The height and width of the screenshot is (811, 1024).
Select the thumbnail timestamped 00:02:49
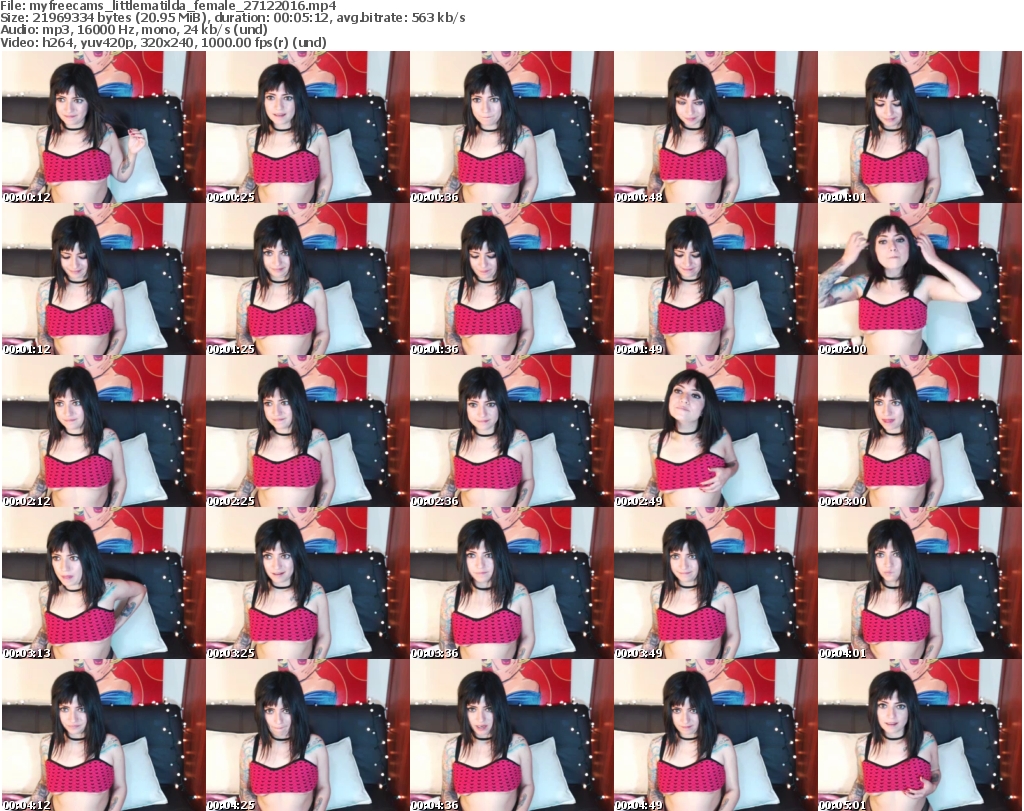716,431
